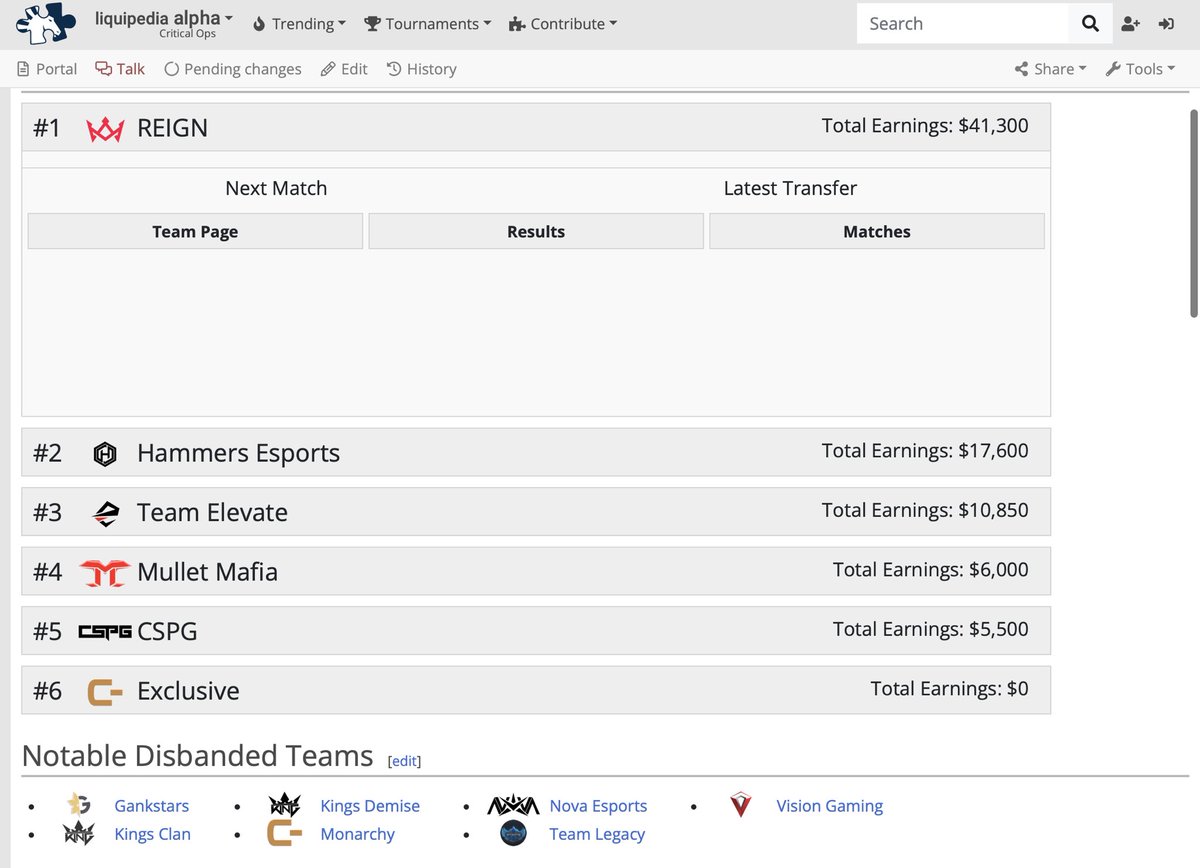
Task: Click the Next Match heading text
Action: (276, 188)
